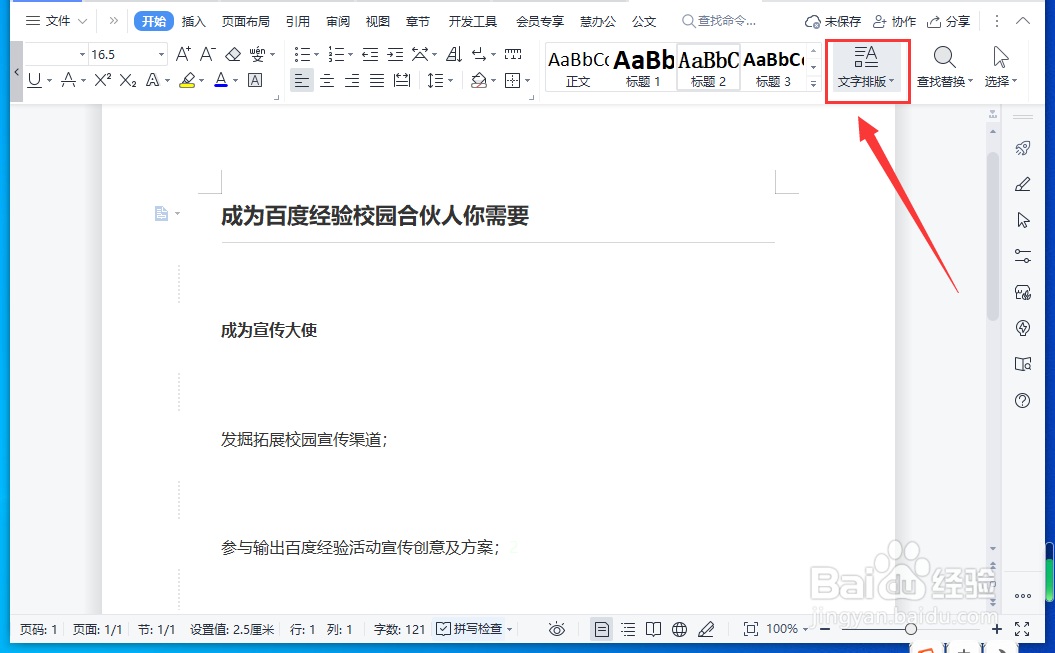Open the shading fill dropdown arrow
Viewport: 1055px width, 653px height.
pyautogui.click(x=493, y=81)
